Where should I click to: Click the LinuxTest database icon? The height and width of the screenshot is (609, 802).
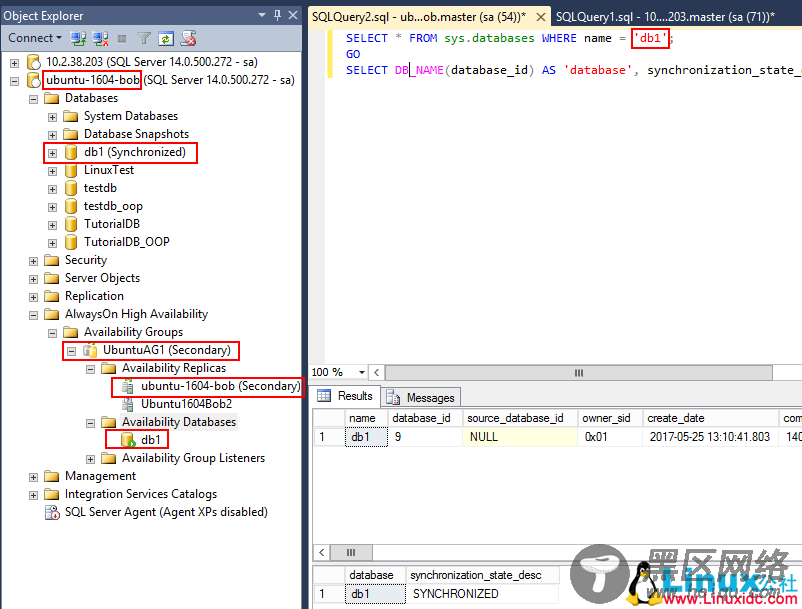point(69,169)
